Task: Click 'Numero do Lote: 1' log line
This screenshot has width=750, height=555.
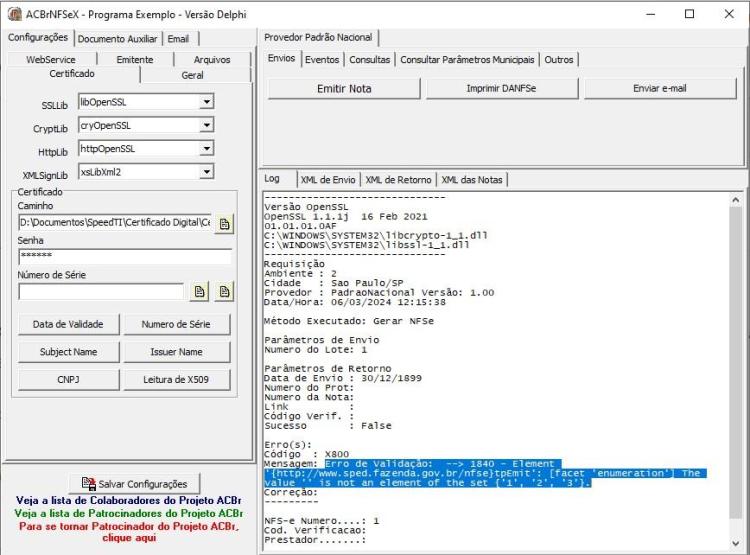Action: click(x=316, y=350)
